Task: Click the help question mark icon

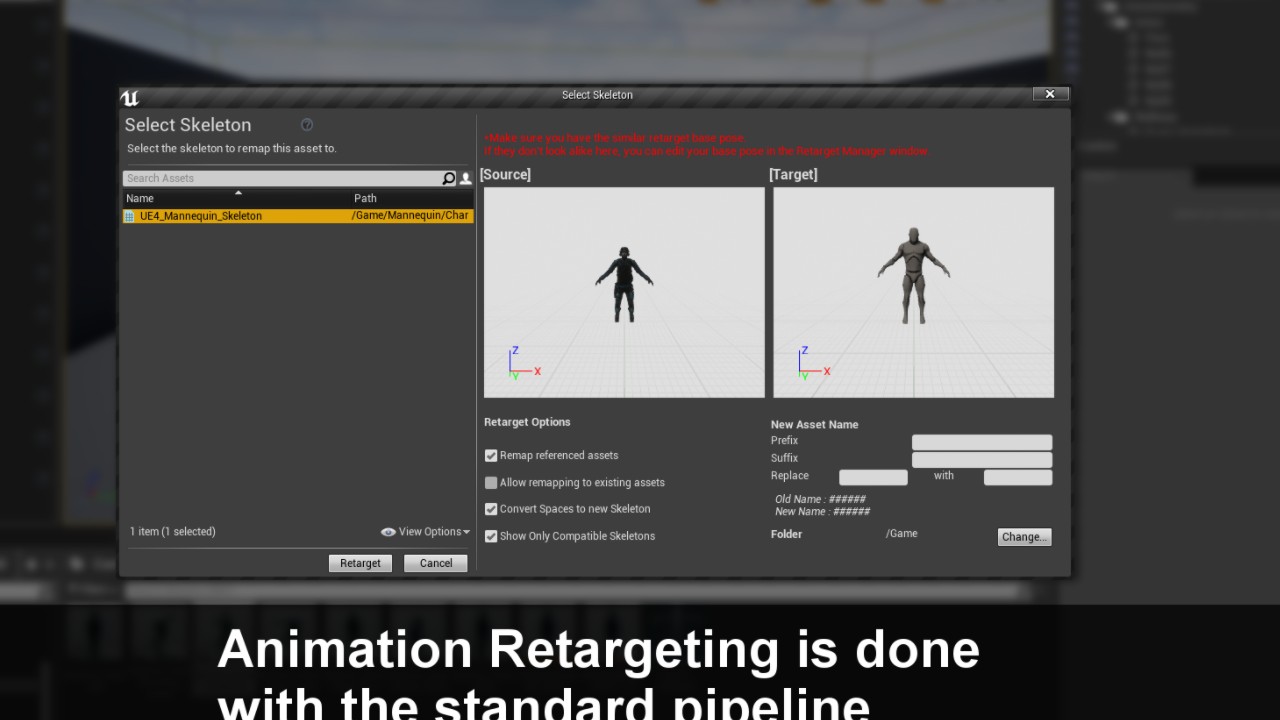Action: click(x=307, y=125)
